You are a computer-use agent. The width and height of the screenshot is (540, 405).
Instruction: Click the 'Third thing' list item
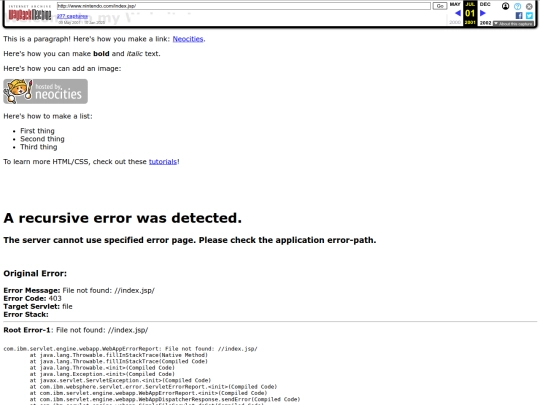click(39, 147)
